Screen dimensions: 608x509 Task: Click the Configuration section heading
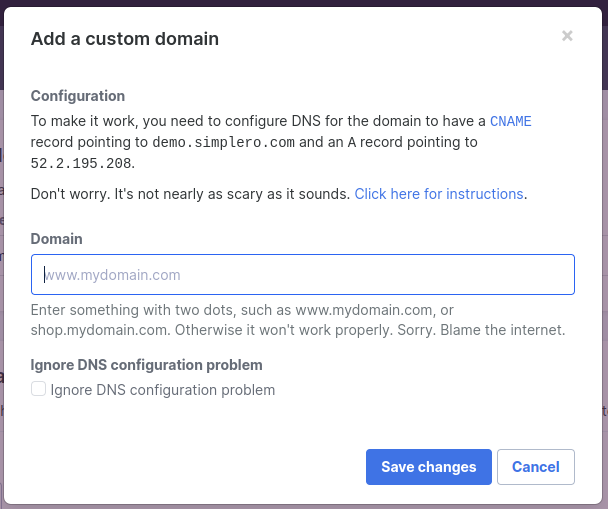(x=78, y=96)
